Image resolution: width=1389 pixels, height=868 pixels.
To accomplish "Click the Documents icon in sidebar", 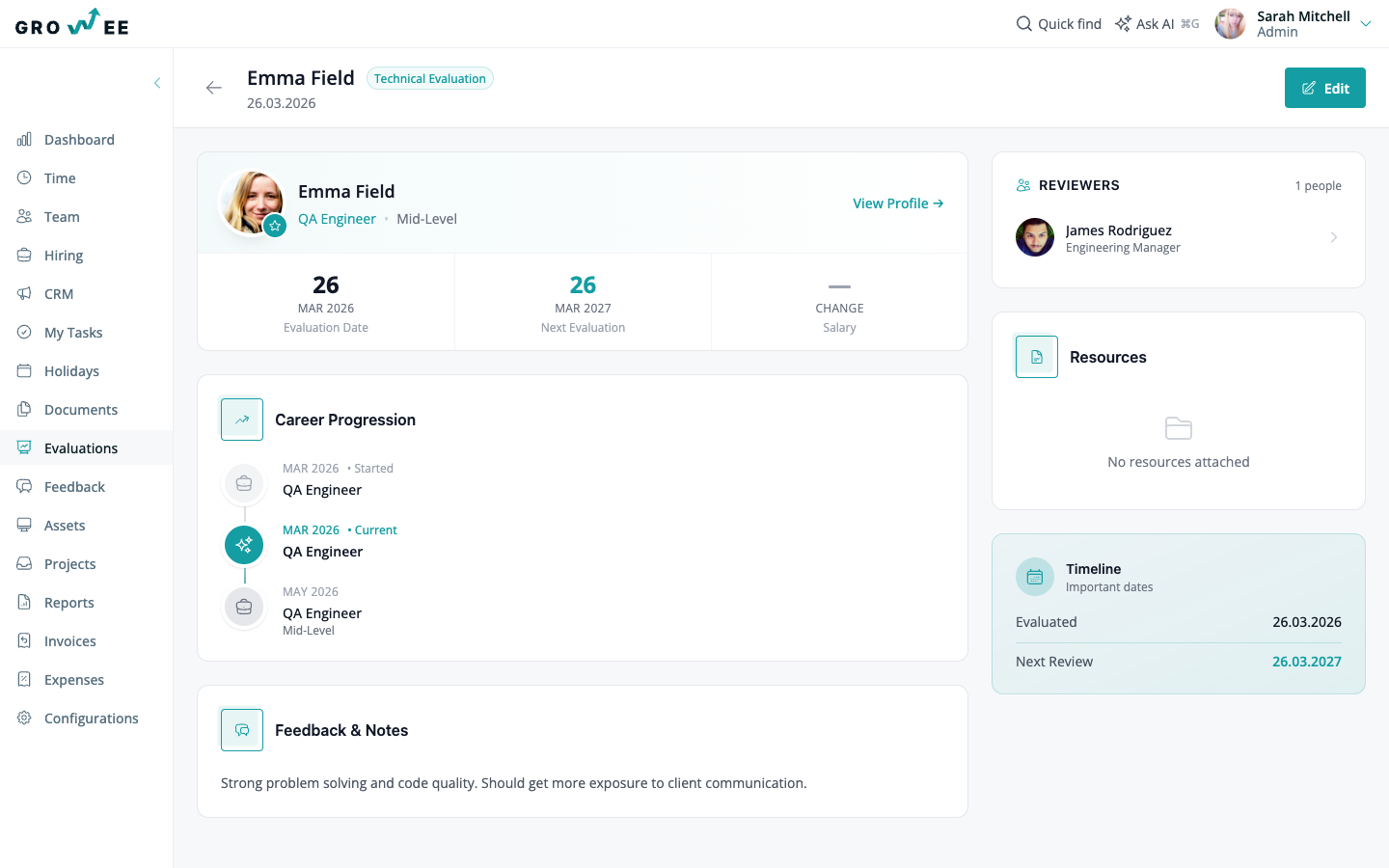I will tap(24, 410).
